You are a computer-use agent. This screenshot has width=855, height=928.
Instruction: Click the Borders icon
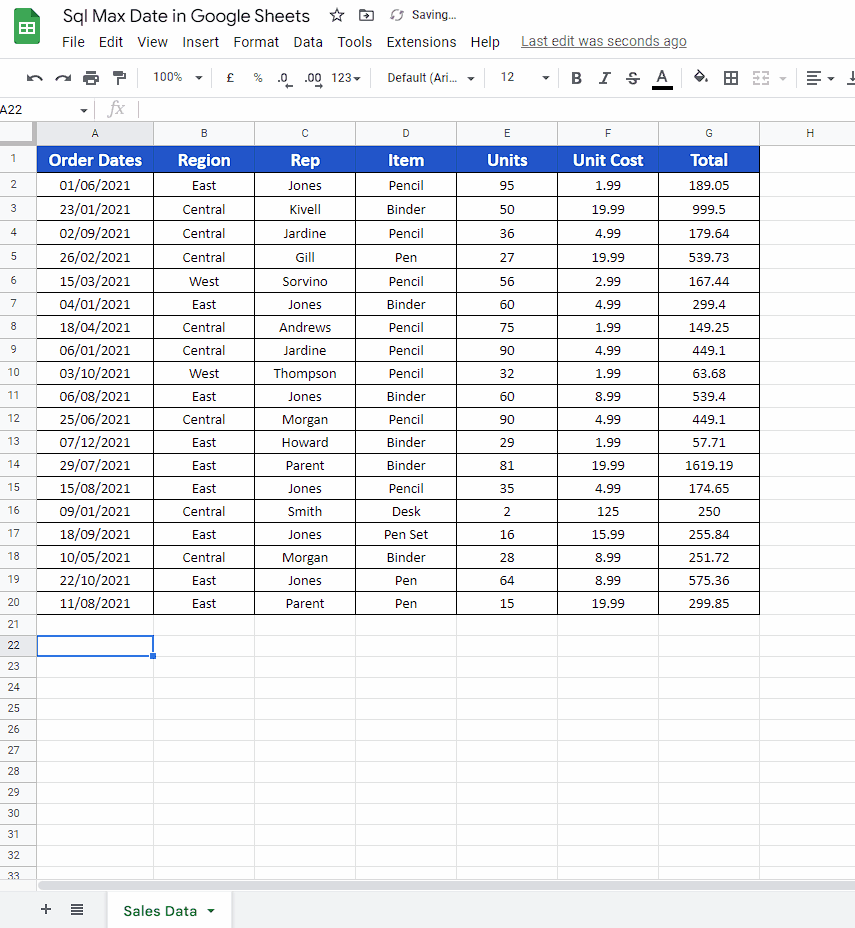point(731,77)
